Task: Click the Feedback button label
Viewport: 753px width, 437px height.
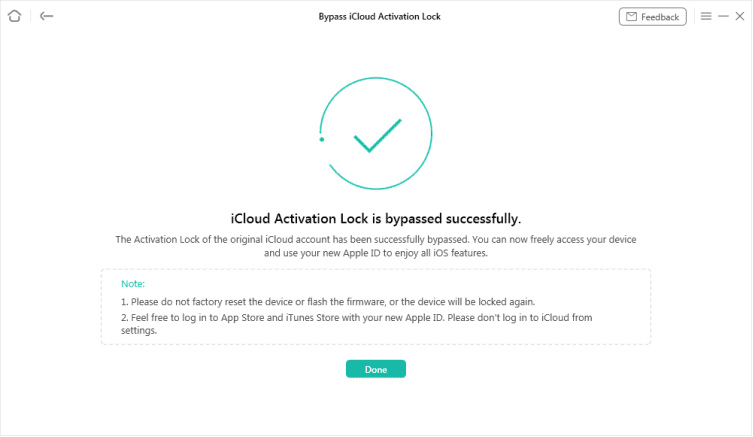Action: [x=660, y=17]
